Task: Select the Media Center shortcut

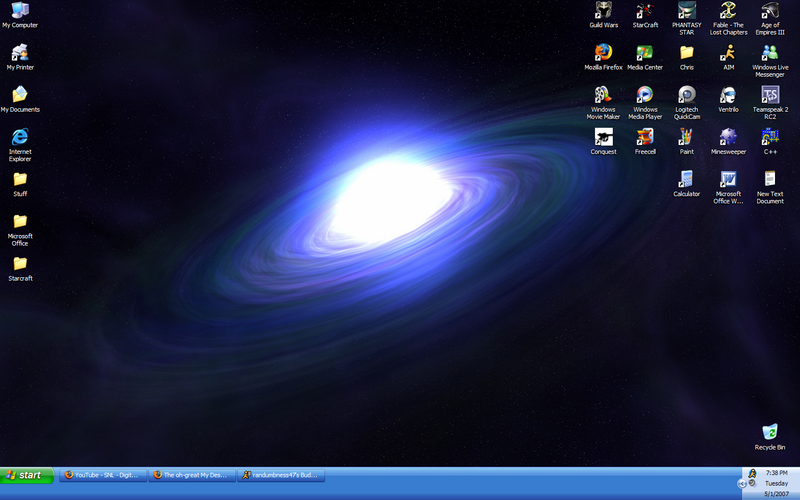Action: pyautogui.click(x=645, y=57)
